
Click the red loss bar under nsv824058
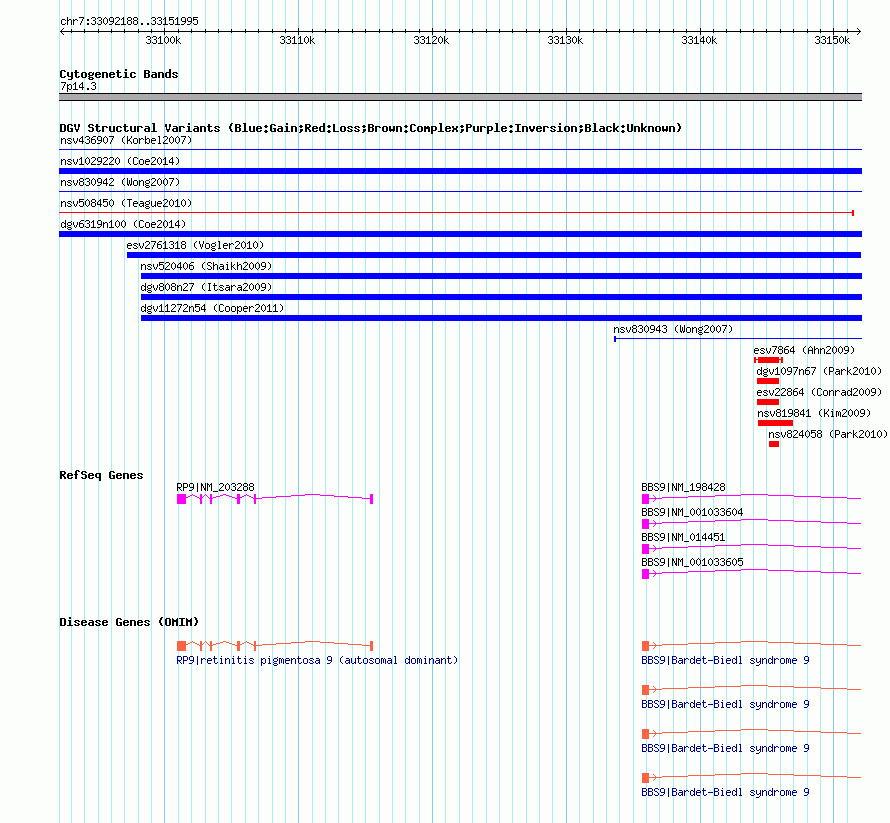(x=774, y=444)
